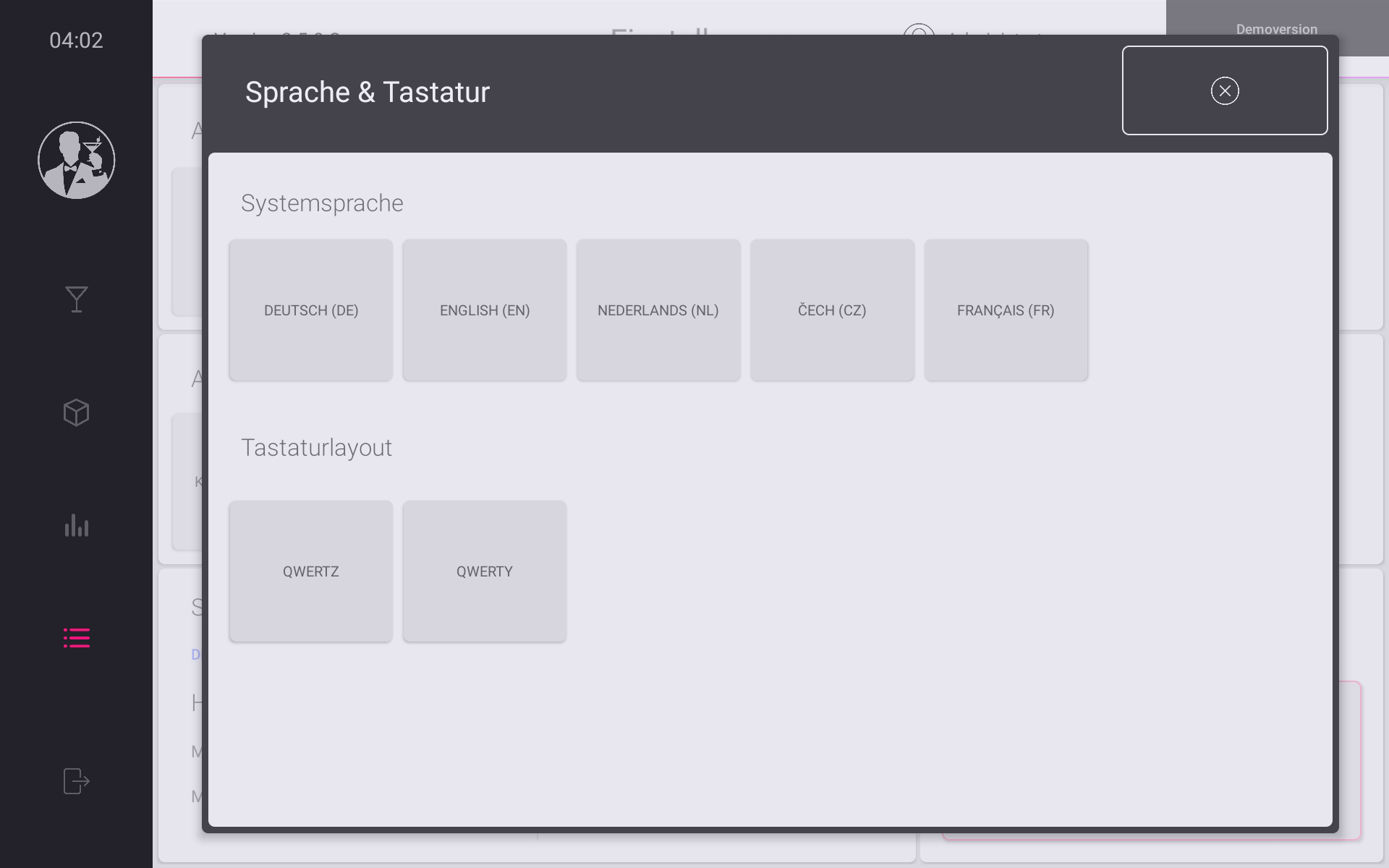Viewport: 1389px width, 868px height.
Task: Click the Tastaturlayout section heading
Action: (316, 448)
